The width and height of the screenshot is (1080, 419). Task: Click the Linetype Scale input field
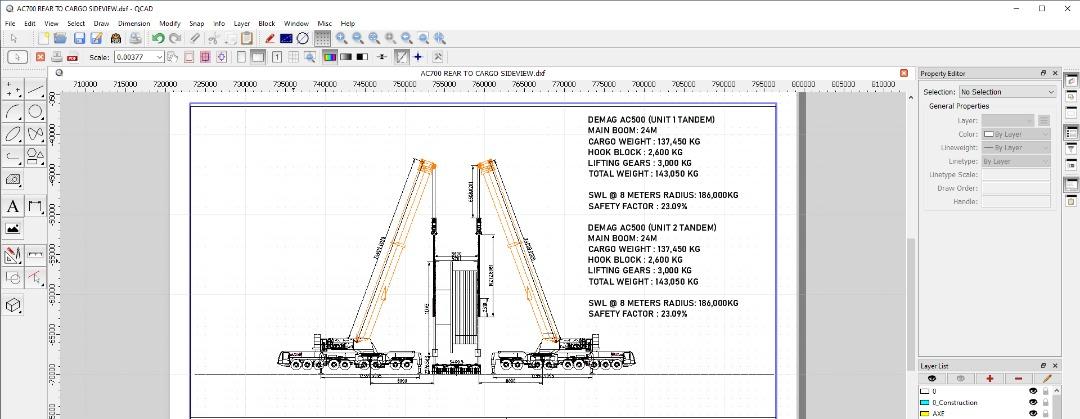tap(1017, 174)
